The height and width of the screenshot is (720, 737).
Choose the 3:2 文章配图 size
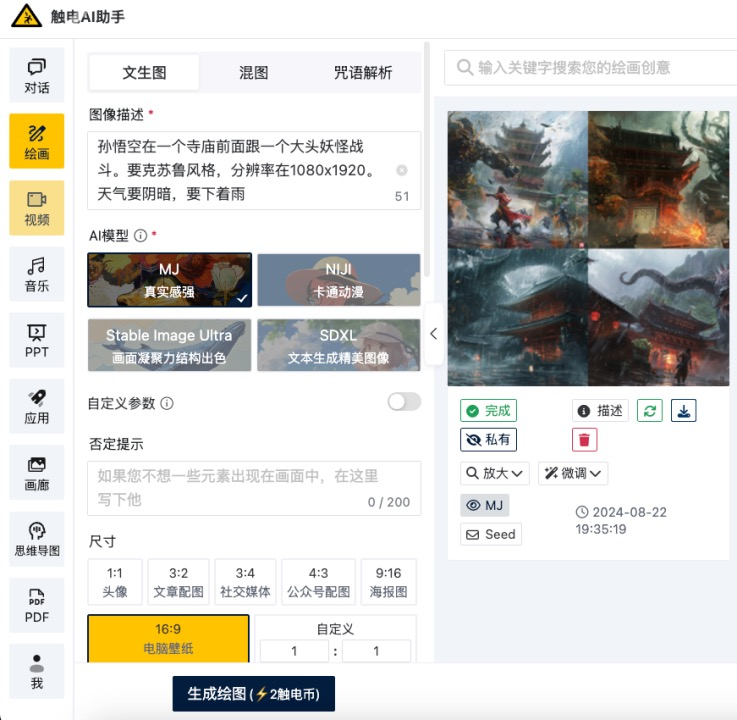coord(179,582)
